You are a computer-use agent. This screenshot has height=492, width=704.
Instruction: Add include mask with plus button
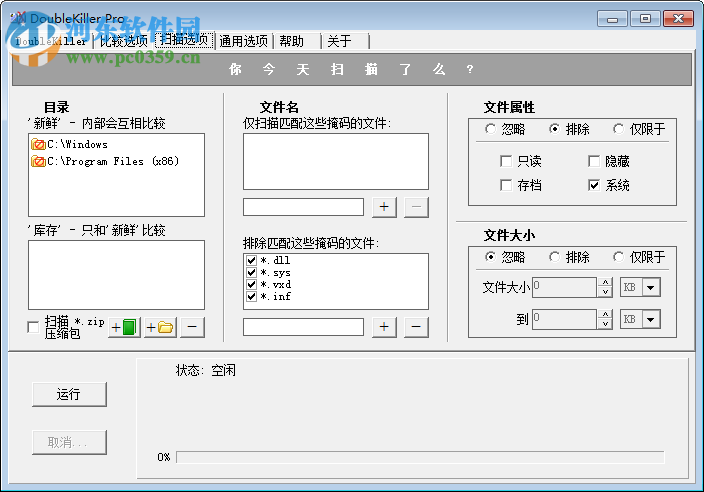point(384,207)
